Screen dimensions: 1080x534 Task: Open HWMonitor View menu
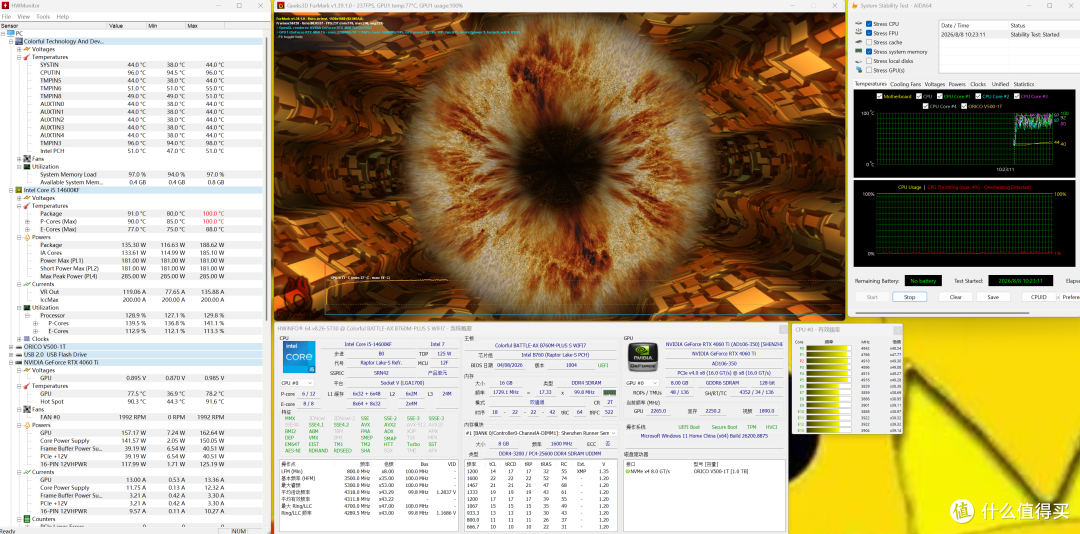pyautogui.click(x=23, y=16)
